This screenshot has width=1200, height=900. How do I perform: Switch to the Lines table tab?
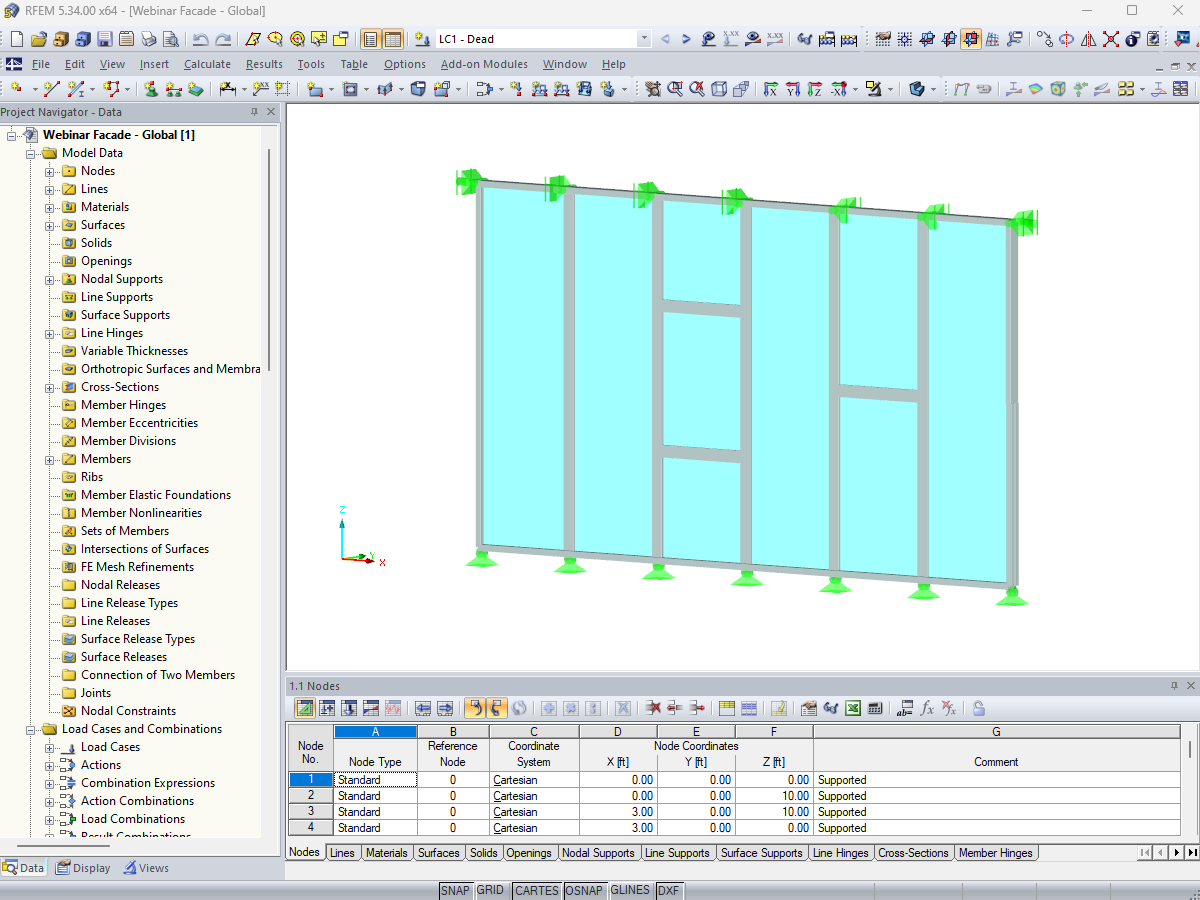342,853
